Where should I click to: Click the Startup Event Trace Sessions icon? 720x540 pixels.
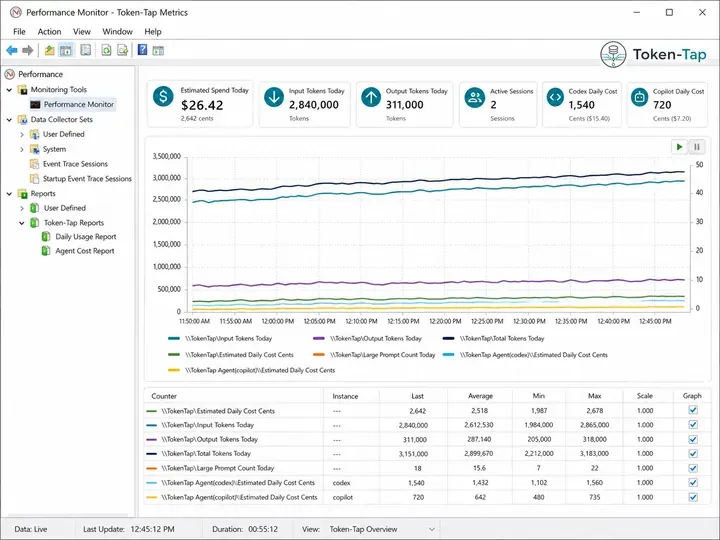point(34,179)
